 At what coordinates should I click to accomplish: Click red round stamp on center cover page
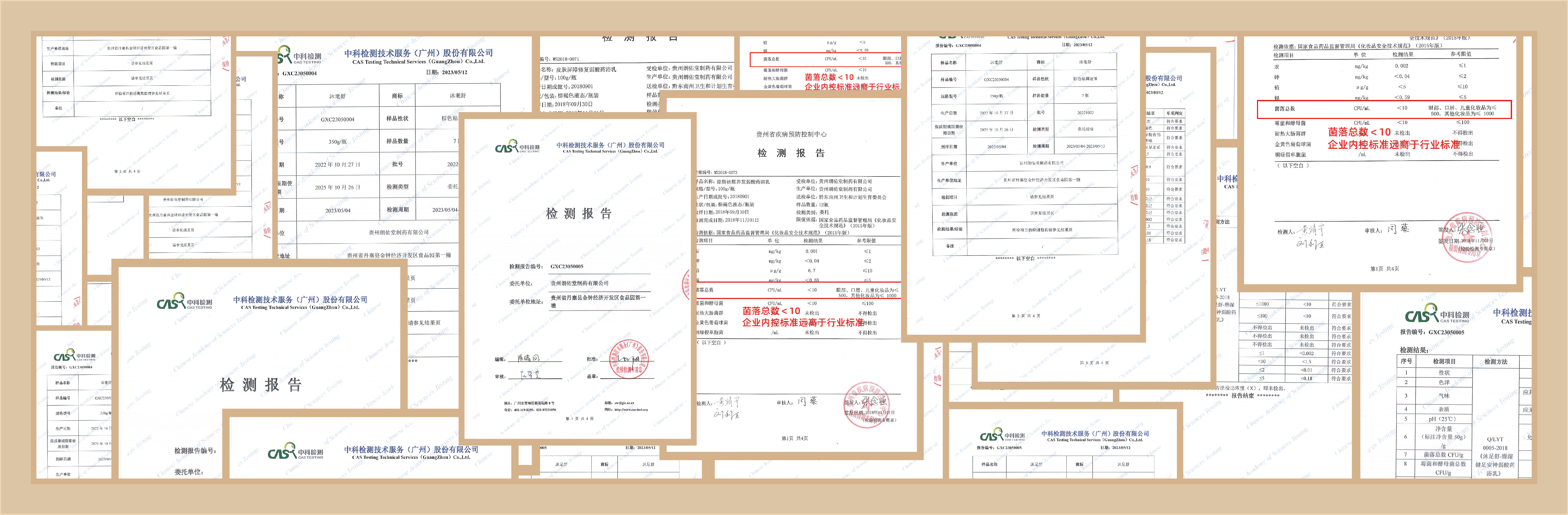coord(629,359)
